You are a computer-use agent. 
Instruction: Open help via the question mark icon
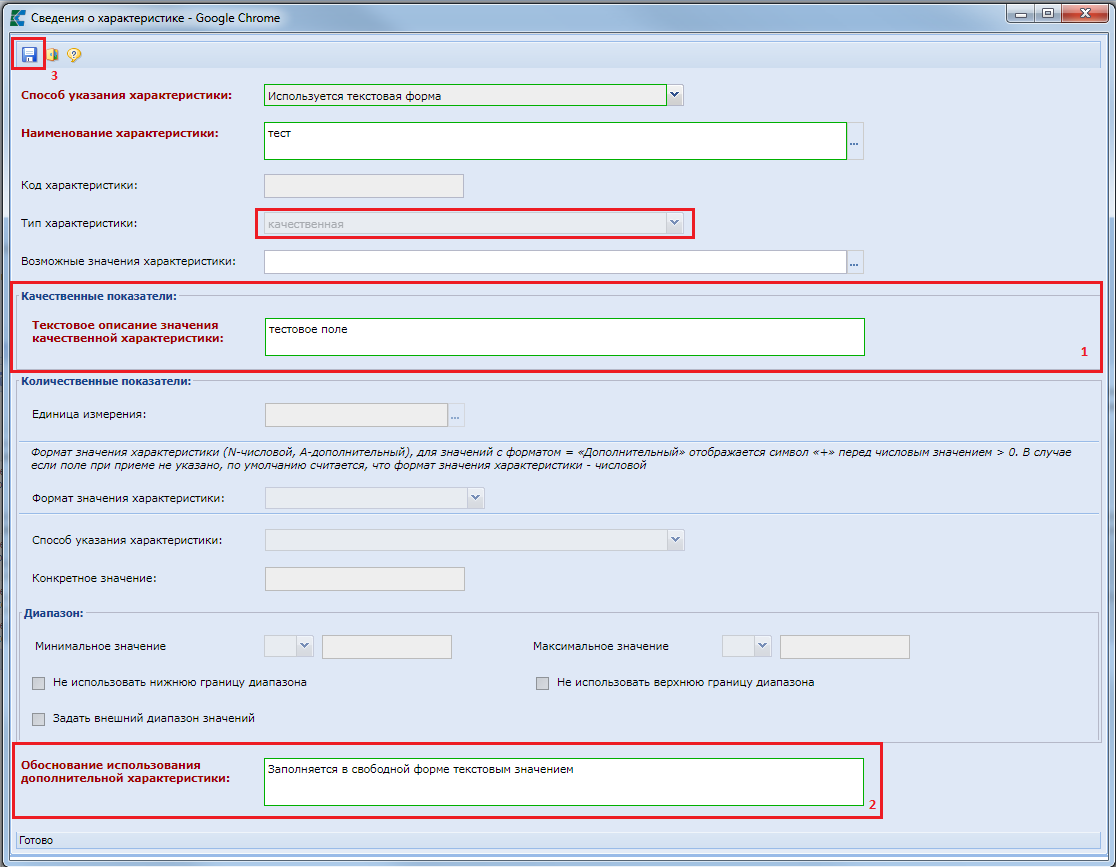74,55
